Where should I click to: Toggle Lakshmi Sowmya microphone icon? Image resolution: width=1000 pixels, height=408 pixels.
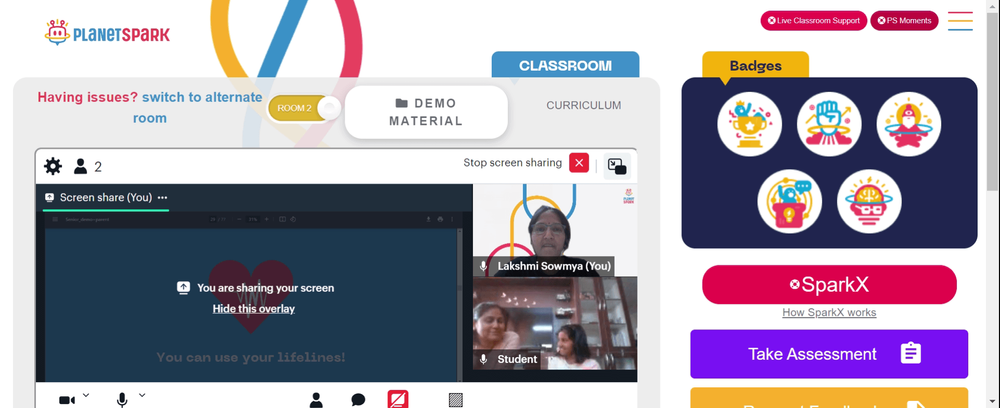coord(484,266)
